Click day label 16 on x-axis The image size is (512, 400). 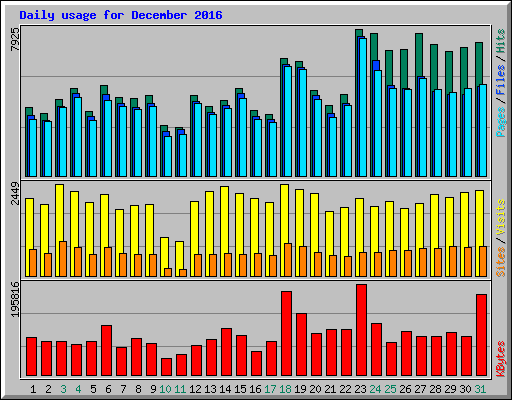click(x=255, y=389)
